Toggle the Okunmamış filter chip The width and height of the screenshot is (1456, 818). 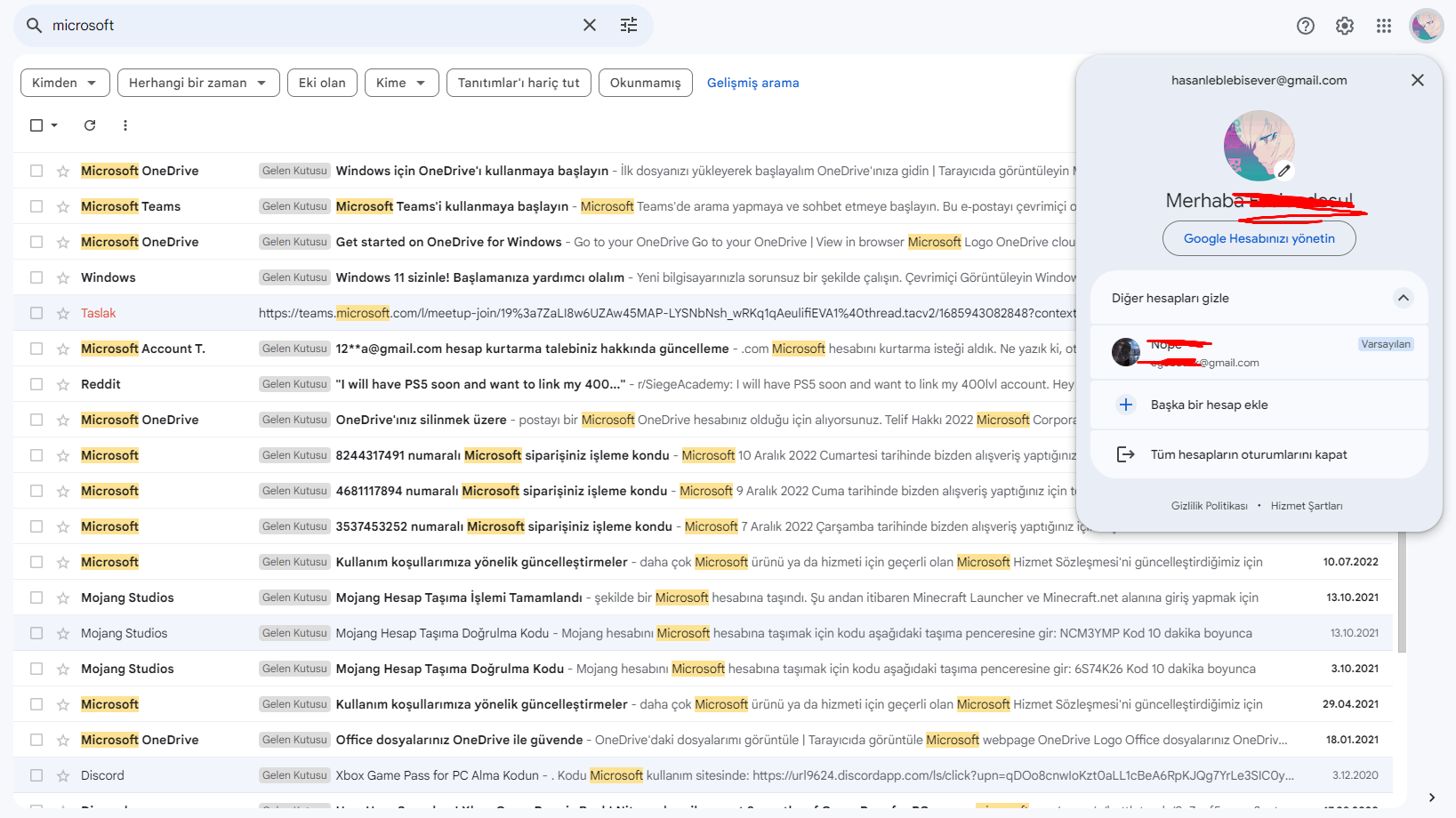coord(646,83)
